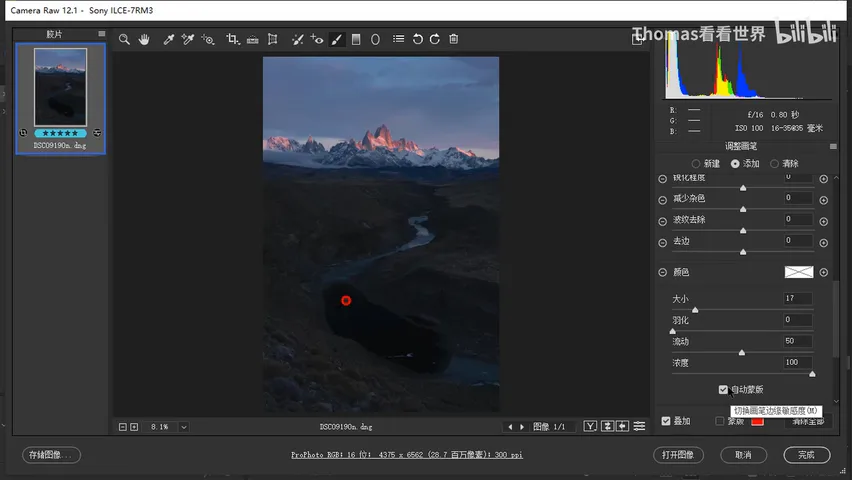Click the five-star rating bar
The width and height of the screenshot is (852, 480).
pyautogui.click(x=60, y=133)
